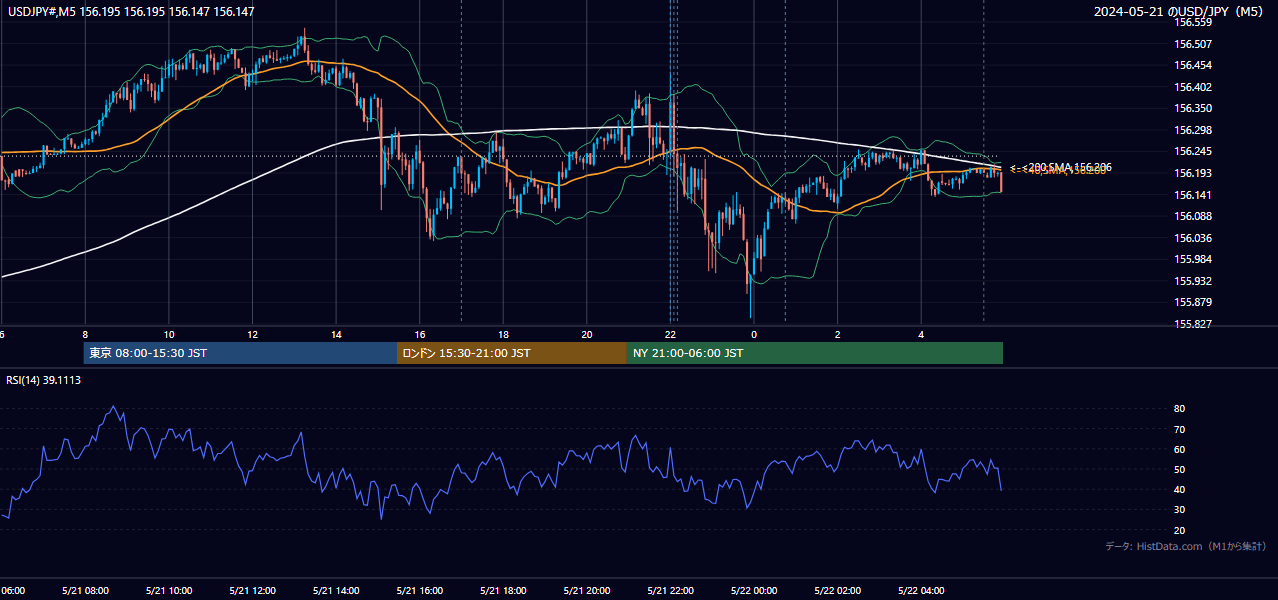
Task: Click the 5/21 20:00 date axis label
Action: coord(587,590)
